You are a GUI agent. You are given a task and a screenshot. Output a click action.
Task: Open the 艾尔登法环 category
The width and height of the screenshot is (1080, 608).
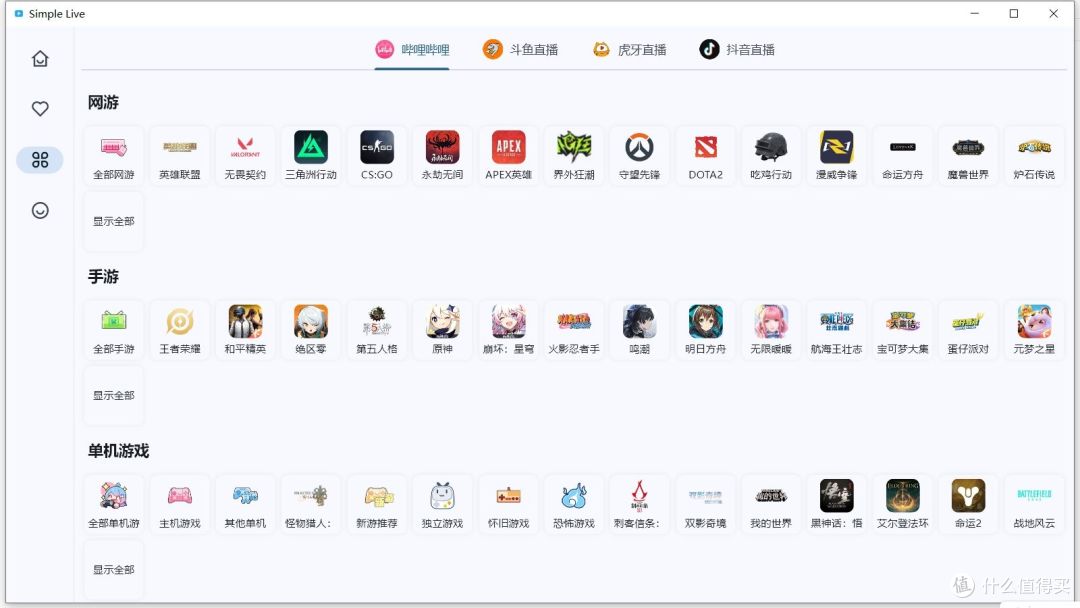point(902,504)
